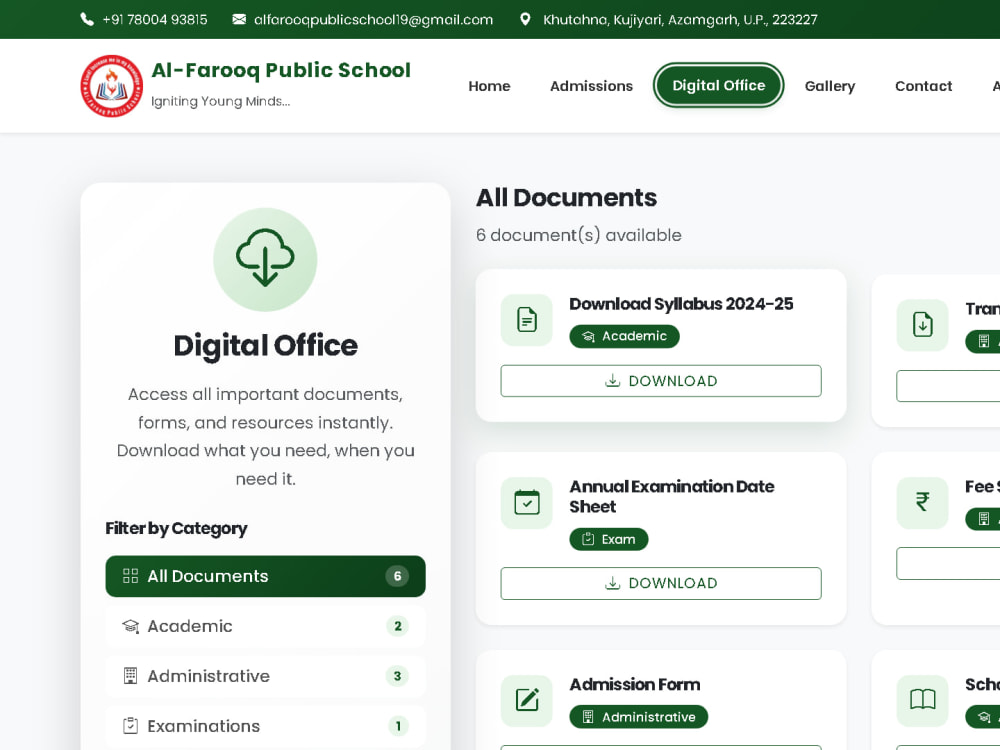Click the cloud download icon in sidebar
Screen dimensions: 1000x750
click(x=265, y=258)
